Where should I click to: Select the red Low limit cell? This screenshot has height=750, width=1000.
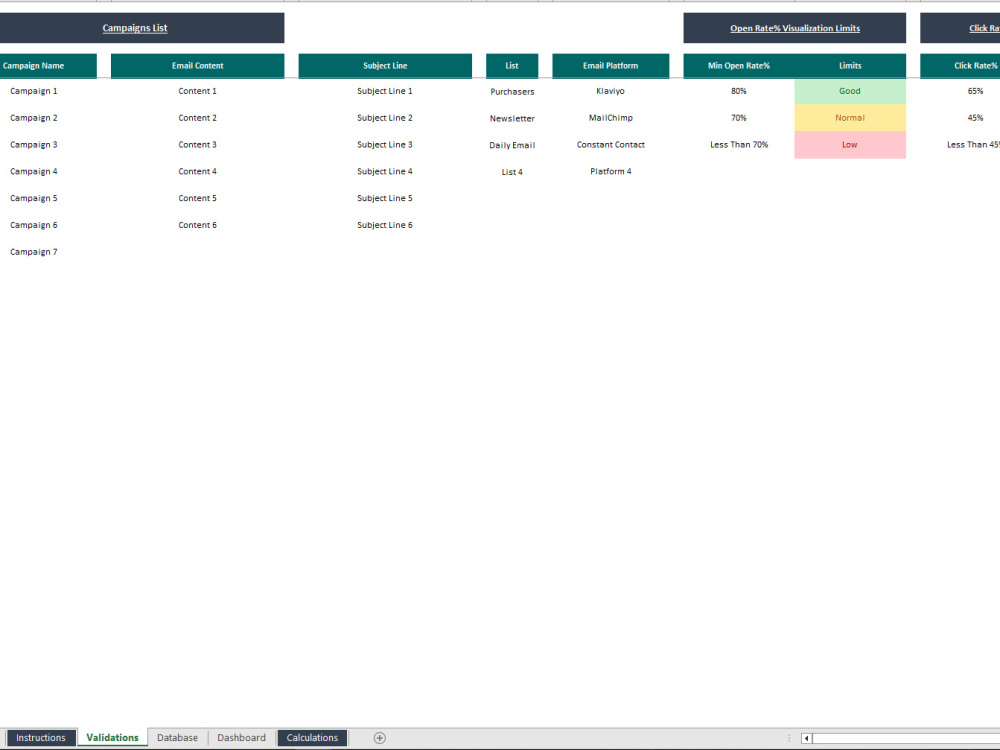pyautogui.click(x=849, y=144)
